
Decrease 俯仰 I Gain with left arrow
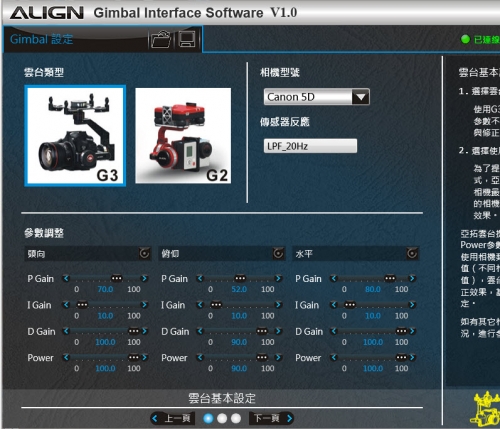200,304
